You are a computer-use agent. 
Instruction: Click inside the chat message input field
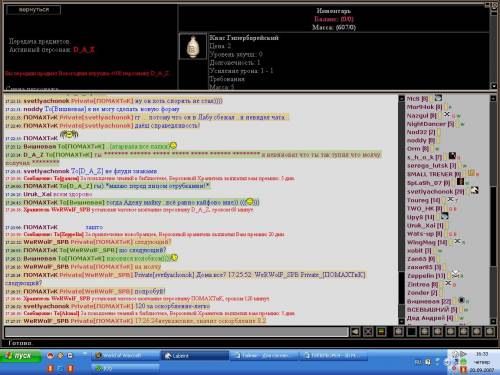tap(176, 332)
